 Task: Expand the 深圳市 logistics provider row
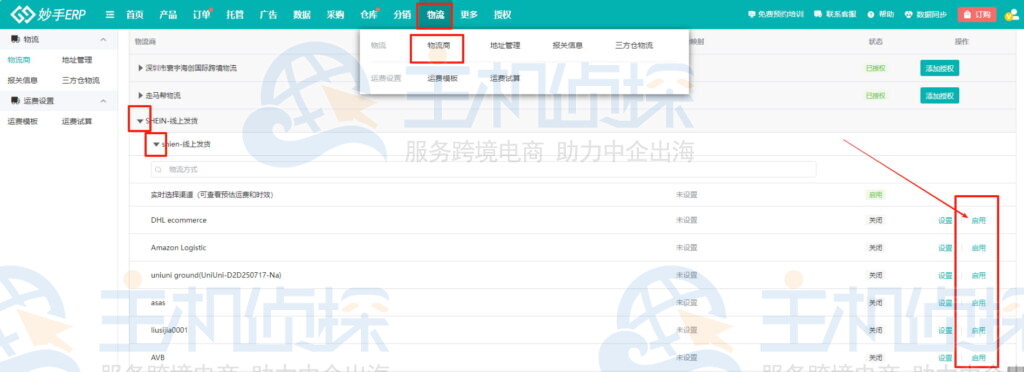pyautogui.click(x=140, y=68)
